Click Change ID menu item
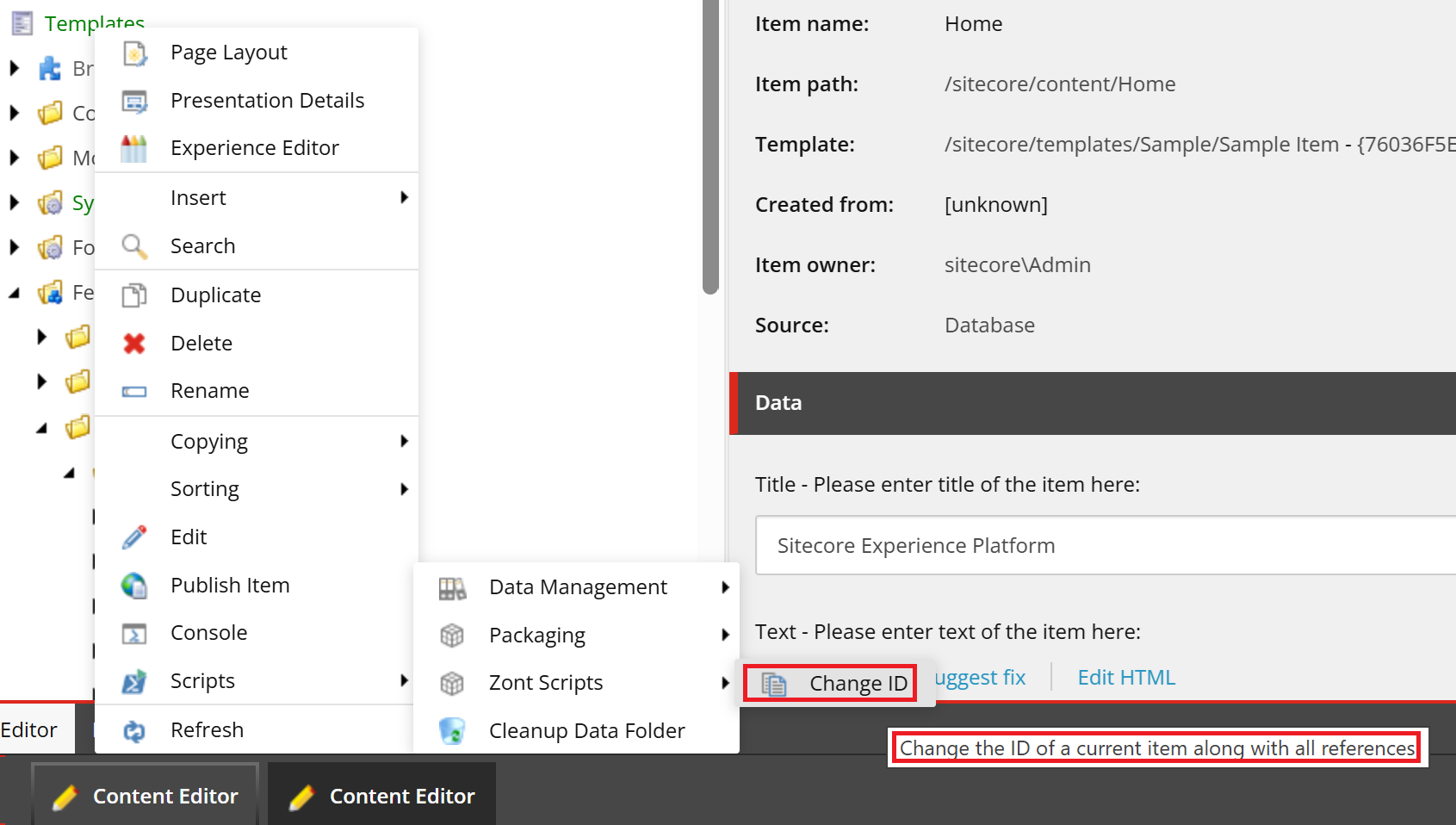The height and width of the screenshot is (825, 1456). point(830,684)
